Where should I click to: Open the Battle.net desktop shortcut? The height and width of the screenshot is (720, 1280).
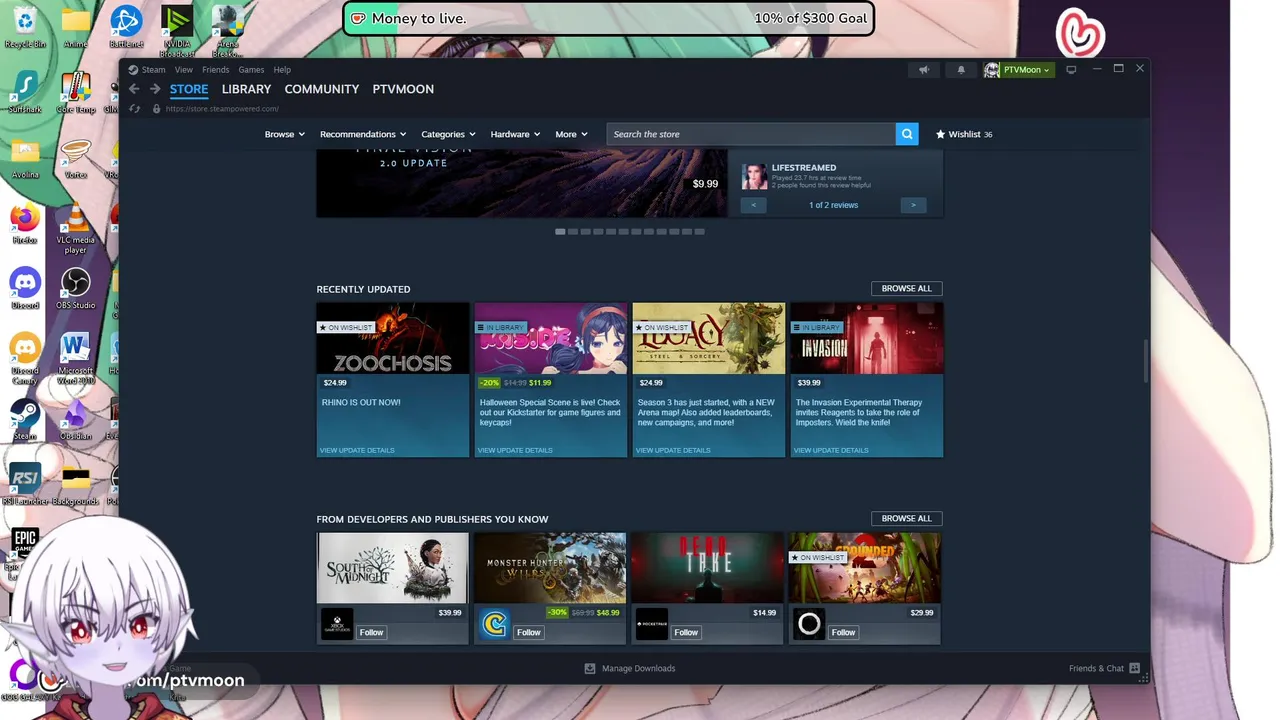click(125, 25)
